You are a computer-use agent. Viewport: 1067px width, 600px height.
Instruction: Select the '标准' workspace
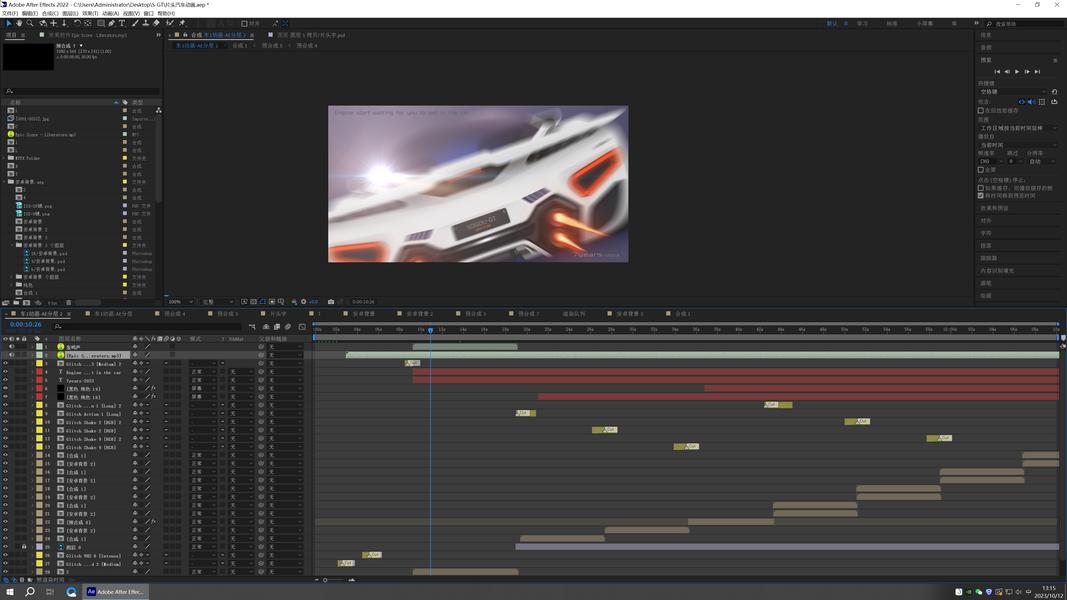coord(891,24)
